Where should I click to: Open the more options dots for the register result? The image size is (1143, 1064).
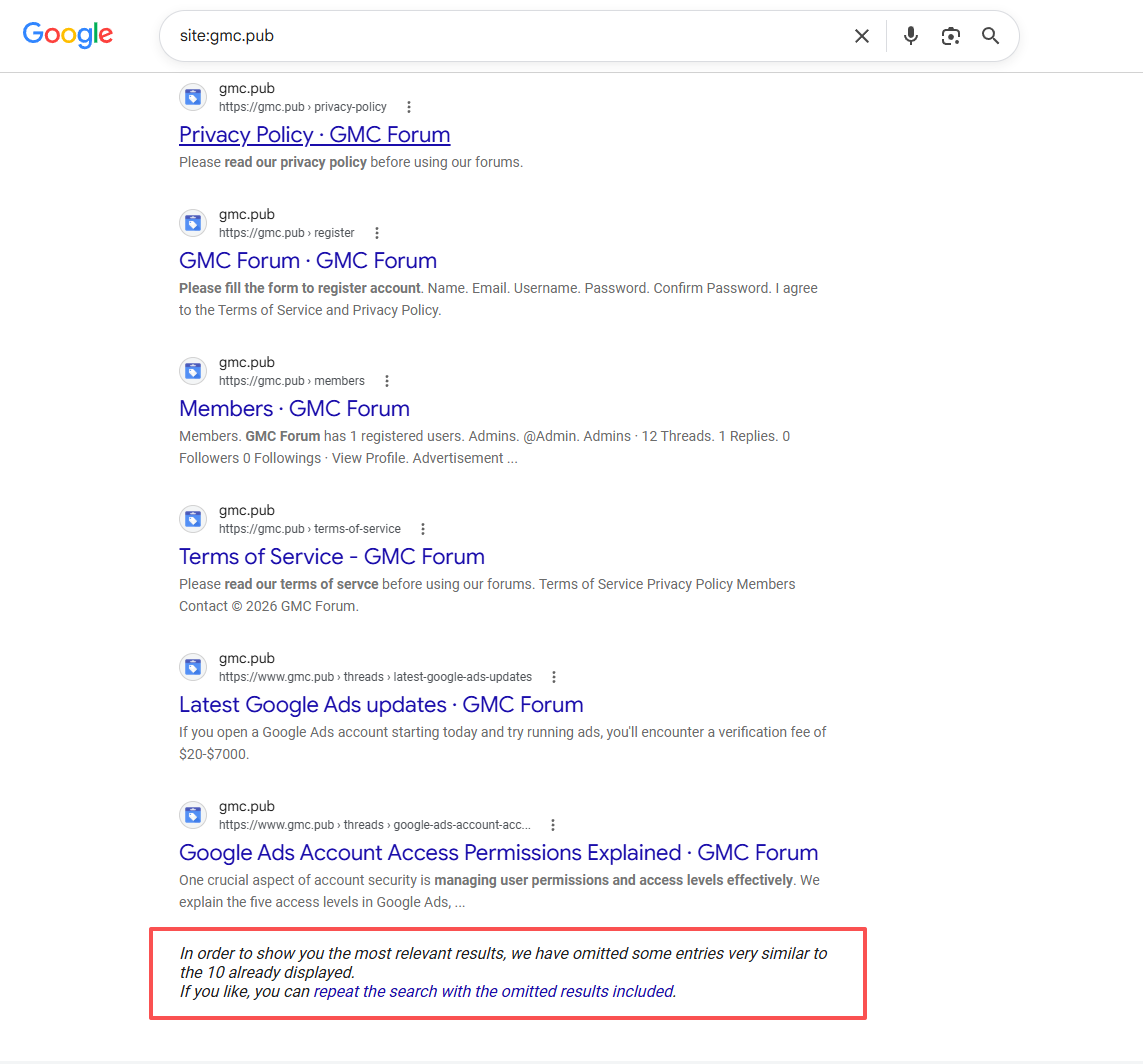coord(377,233)
